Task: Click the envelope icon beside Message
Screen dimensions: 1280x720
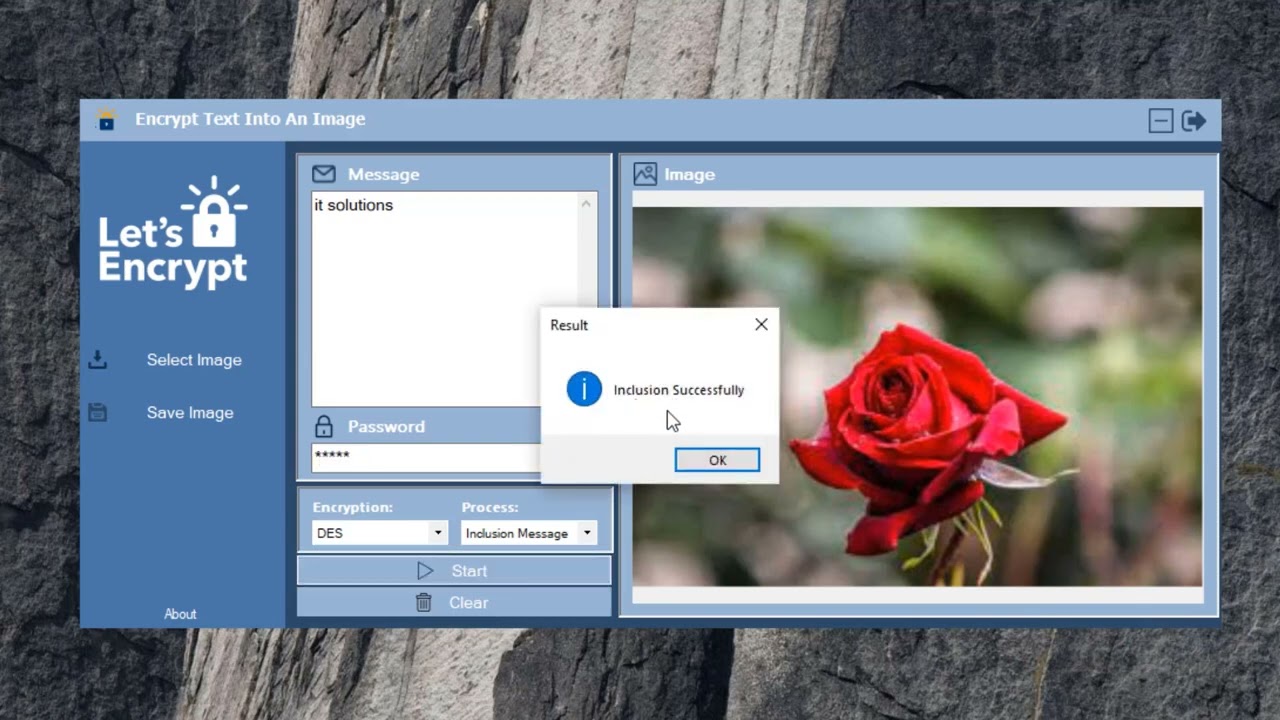Action: click(x=323, y=174)
